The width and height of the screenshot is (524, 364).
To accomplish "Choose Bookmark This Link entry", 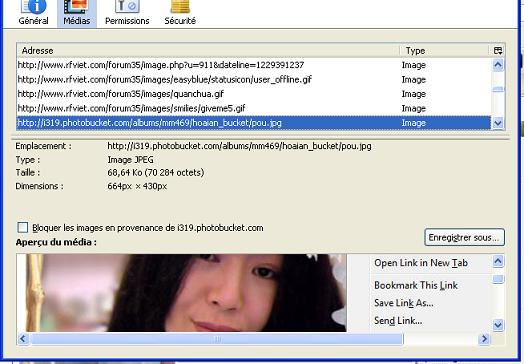I will click(x=416, y=285).
